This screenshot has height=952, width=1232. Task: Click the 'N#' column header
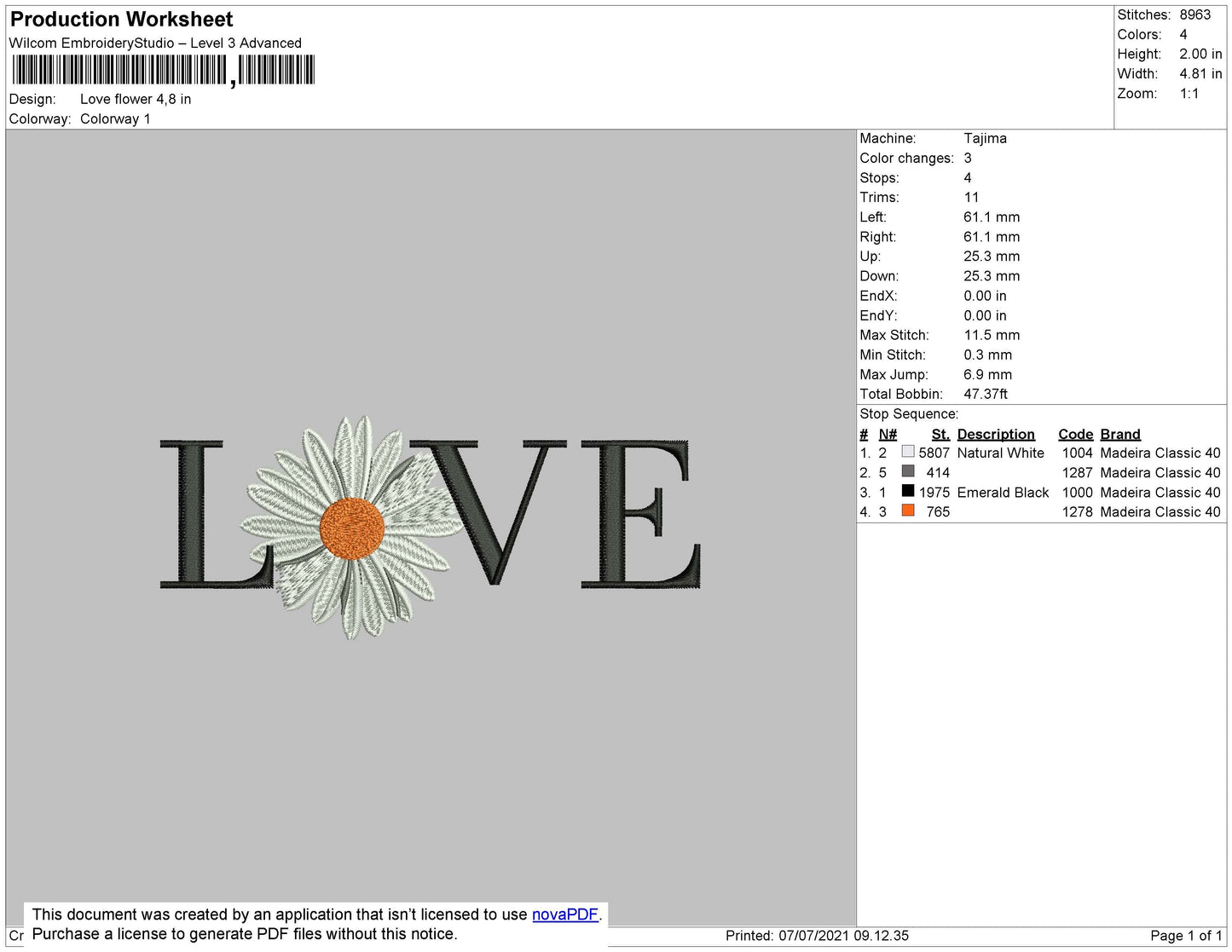(x=888, y=434)
